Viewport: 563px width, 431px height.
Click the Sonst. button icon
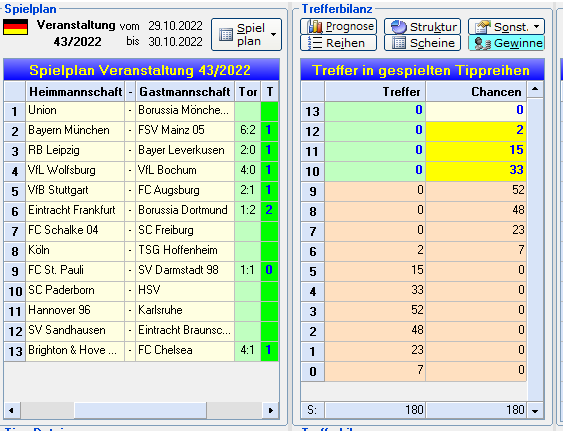pos(483,27)
